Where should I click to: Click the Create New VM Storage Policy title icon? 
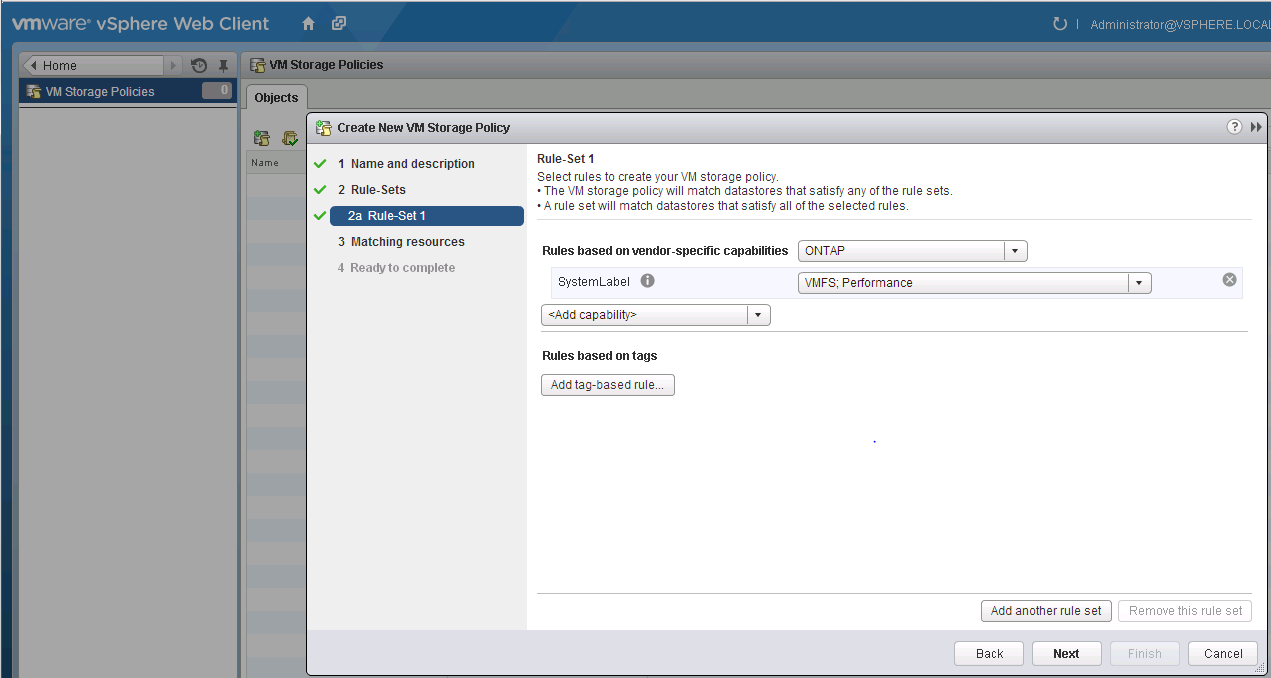click(x=323, y=127)
